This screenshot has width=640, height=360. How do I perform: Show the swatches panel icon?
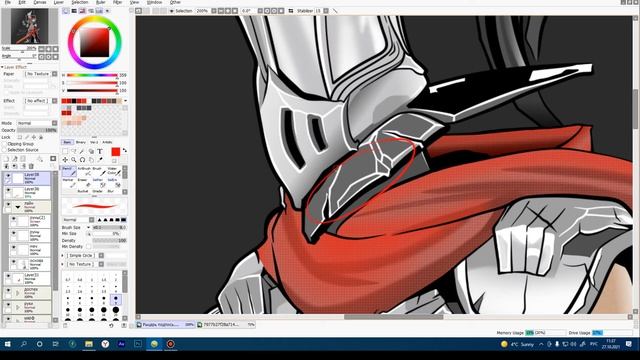(99, 11)
